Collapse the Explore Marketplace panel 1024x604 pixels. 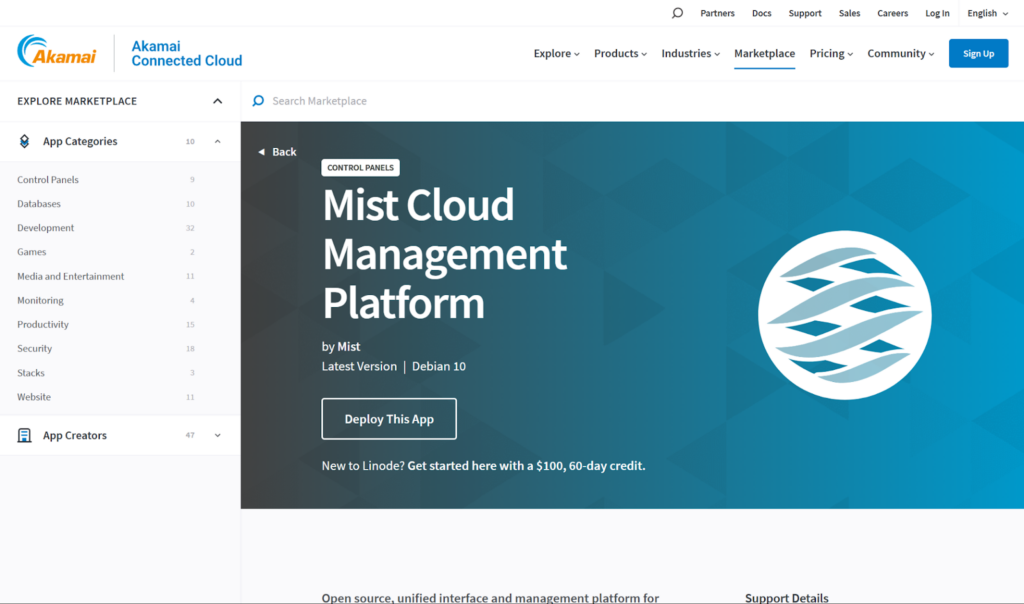click(x=217, y=101)
